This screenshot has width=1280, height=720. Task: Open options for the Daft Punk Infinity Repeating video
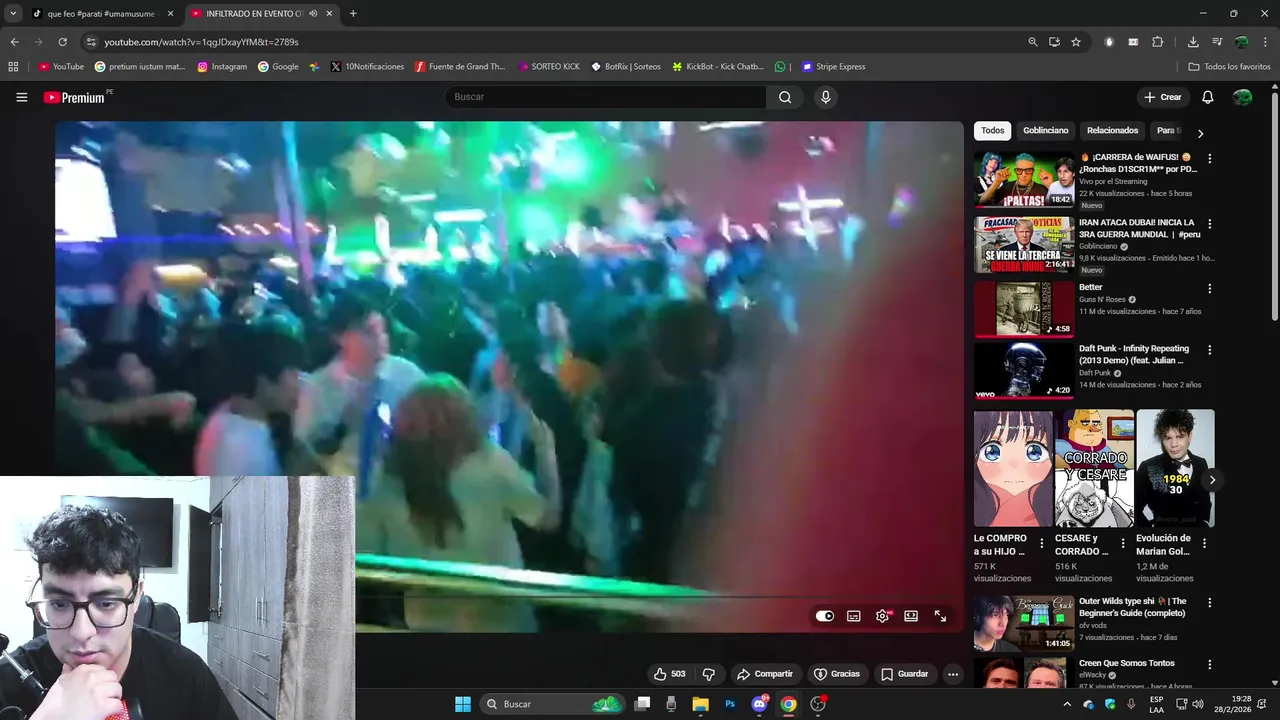click(1209, 350)
